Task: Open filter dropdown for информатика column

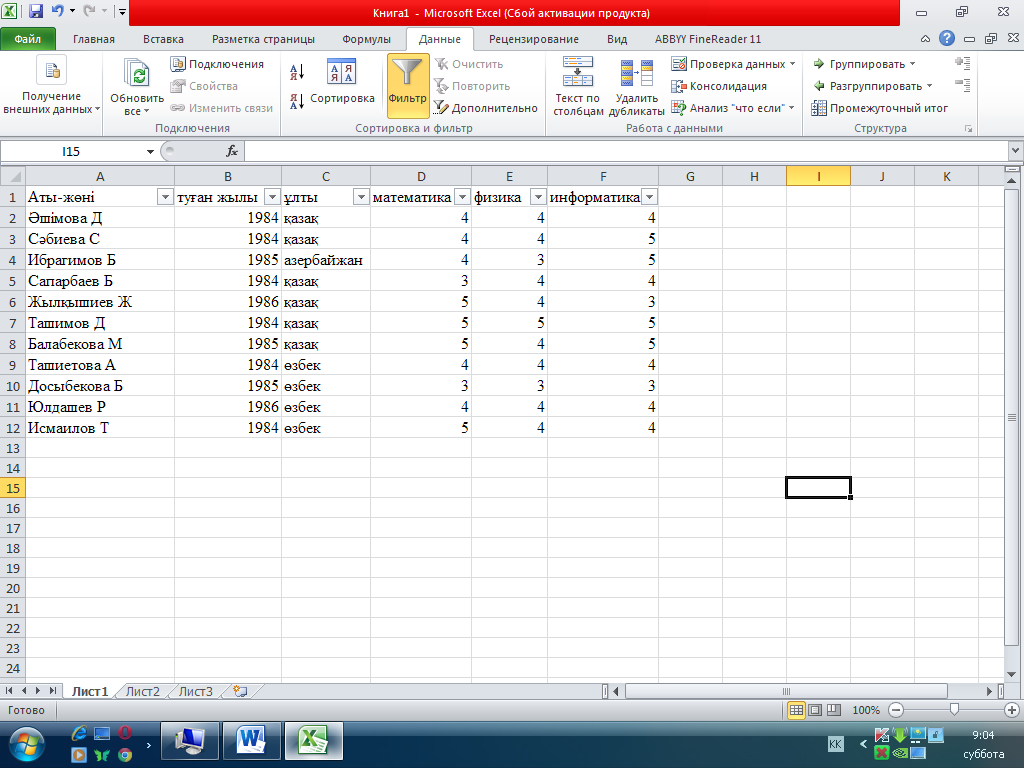Action: click(x=649, y=197)
